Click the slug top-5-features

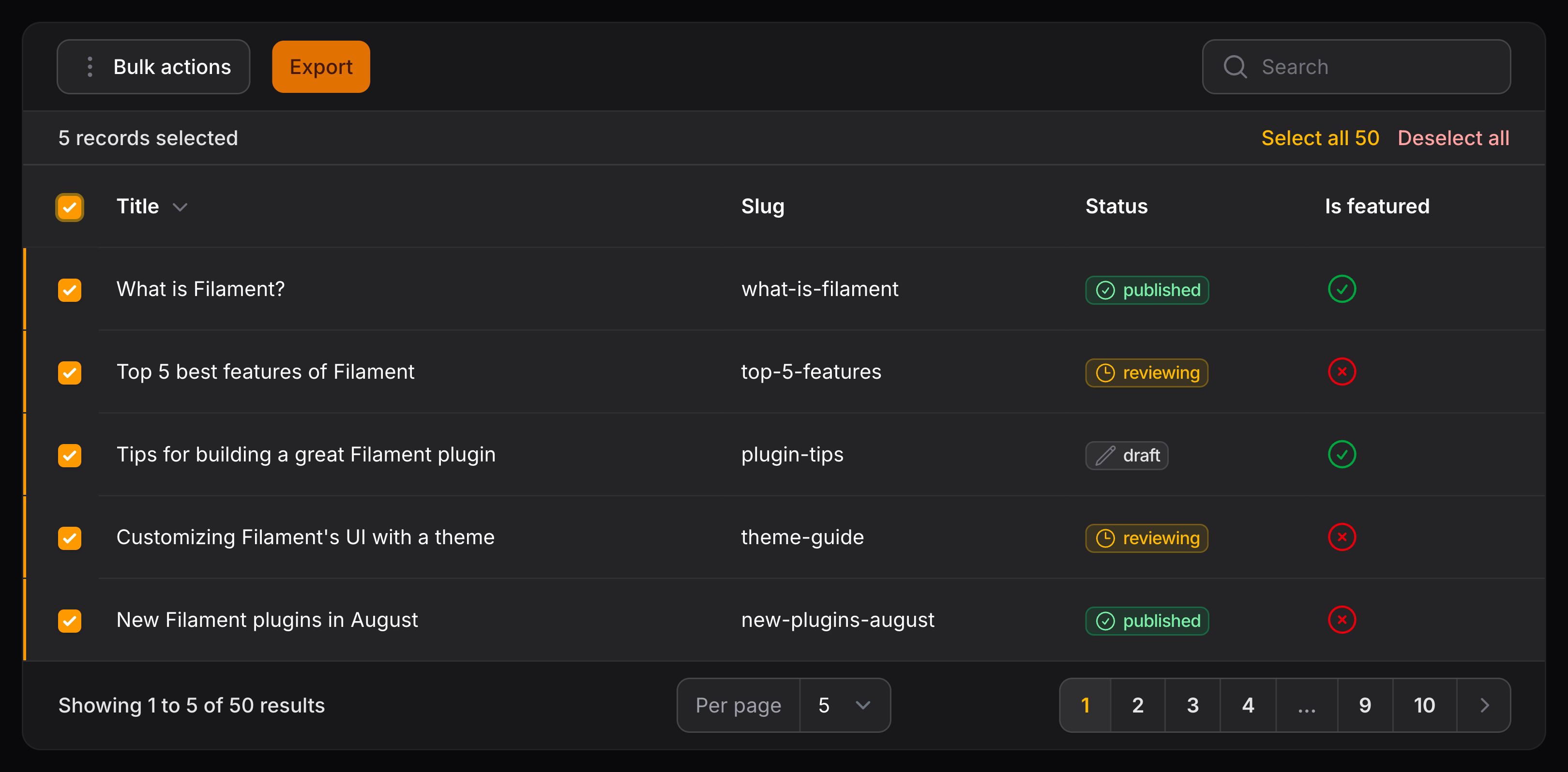click(811, 371)
